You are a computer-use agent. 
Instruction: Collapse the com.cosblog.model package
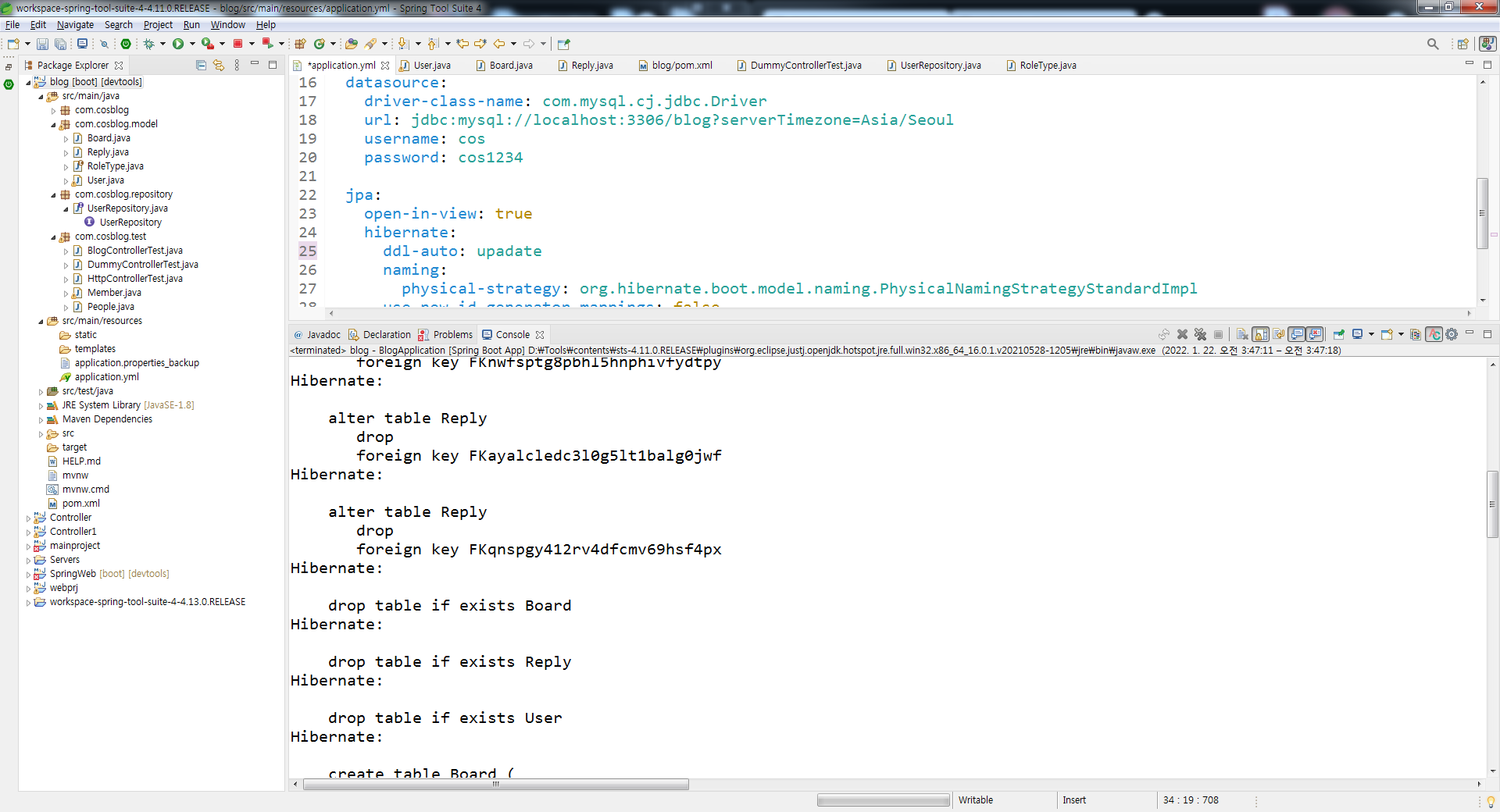[53, 125]
